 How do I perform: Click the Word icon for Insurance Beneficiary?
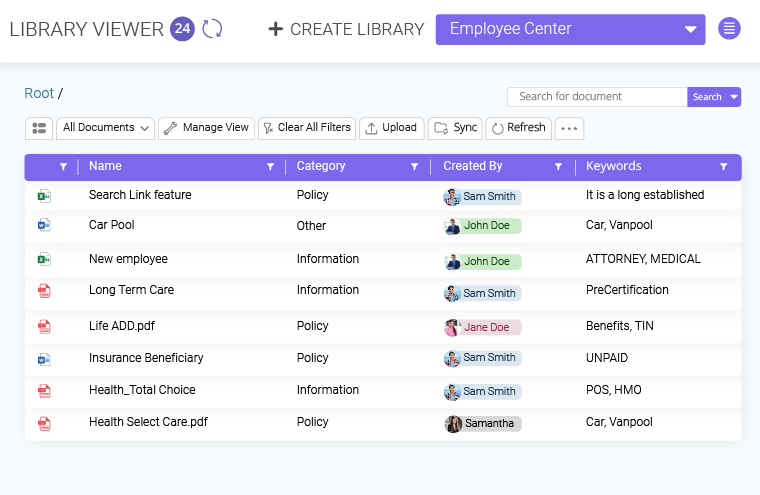click(x=44, y=359)
